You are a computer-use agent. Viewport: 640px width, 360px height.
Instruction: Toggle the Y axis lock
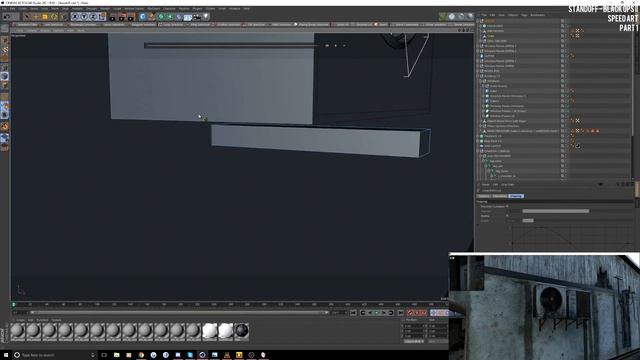[x=84, y=17]
